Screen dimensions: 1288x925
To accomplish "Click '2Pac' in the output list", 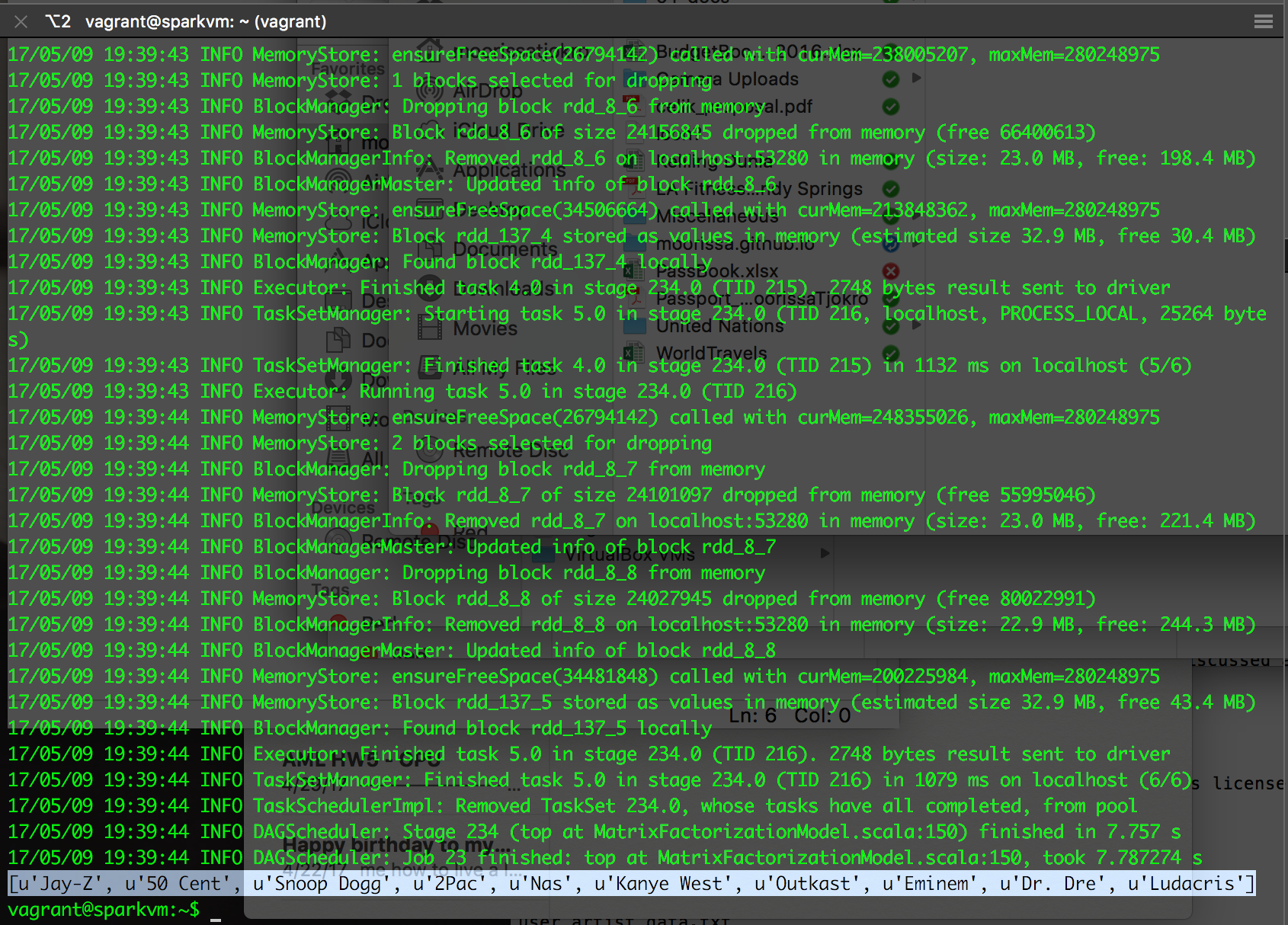I will (456, 883).
